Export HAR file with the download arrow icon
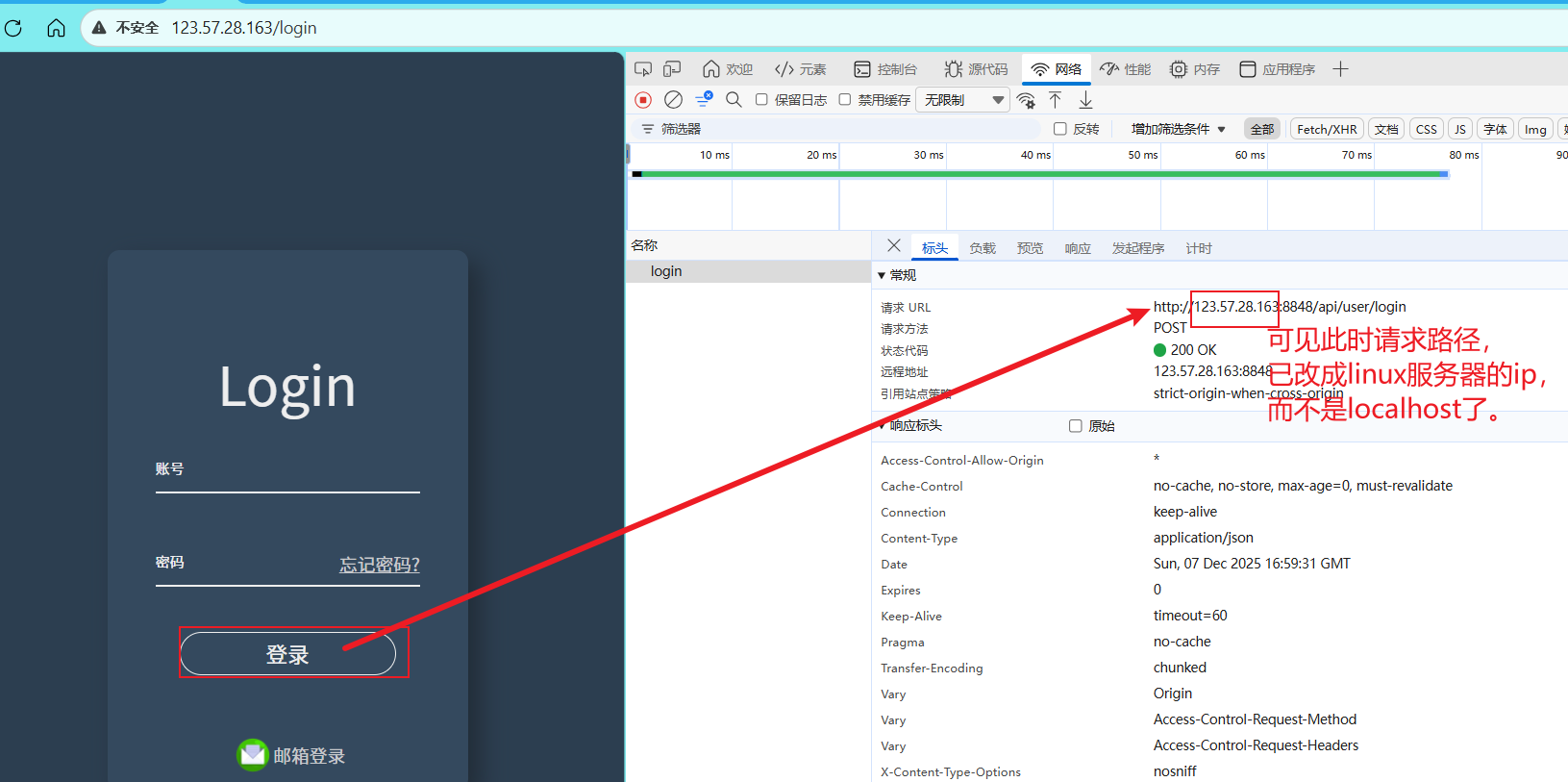This screenshot has width=1568, height=782. (x=1085, y=99)
